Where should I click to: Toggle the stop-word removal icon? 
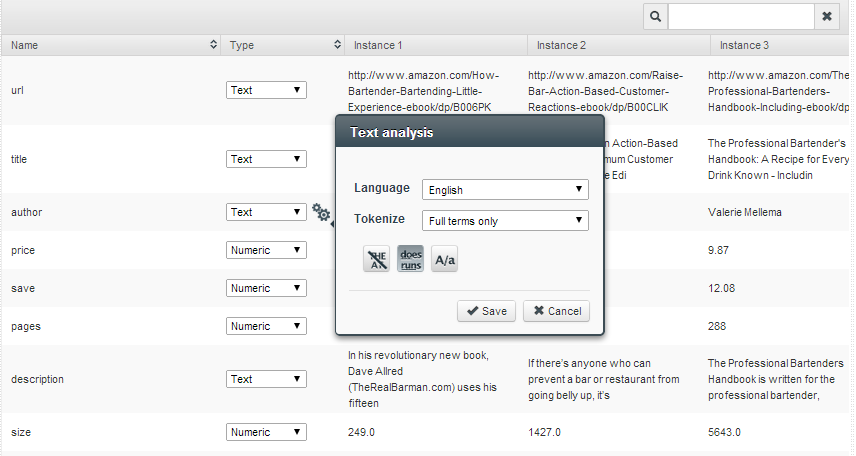[376, 259]
